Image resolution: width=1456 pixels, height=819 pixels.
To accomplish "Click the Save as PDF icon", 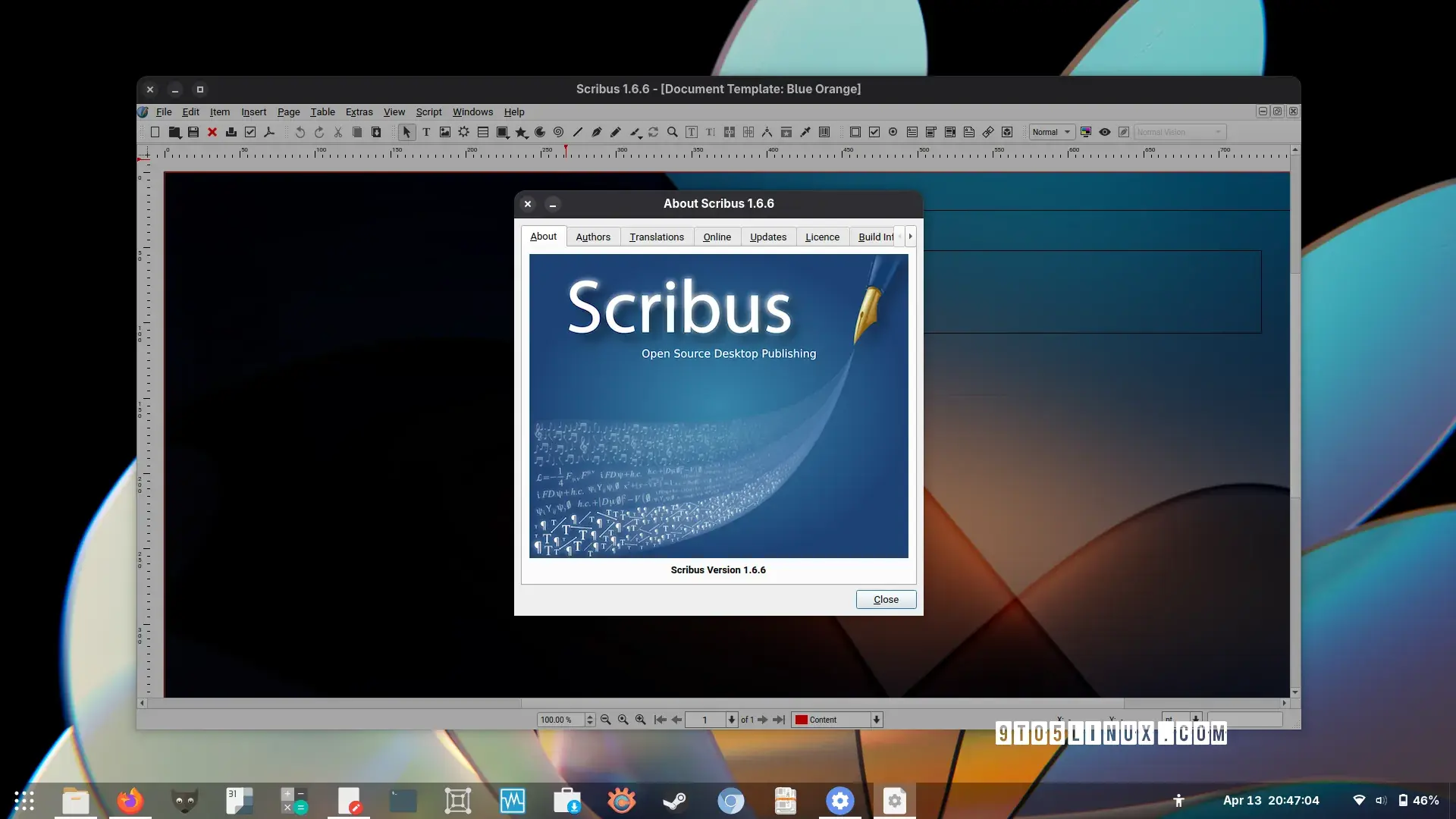I will pos(269,132).
